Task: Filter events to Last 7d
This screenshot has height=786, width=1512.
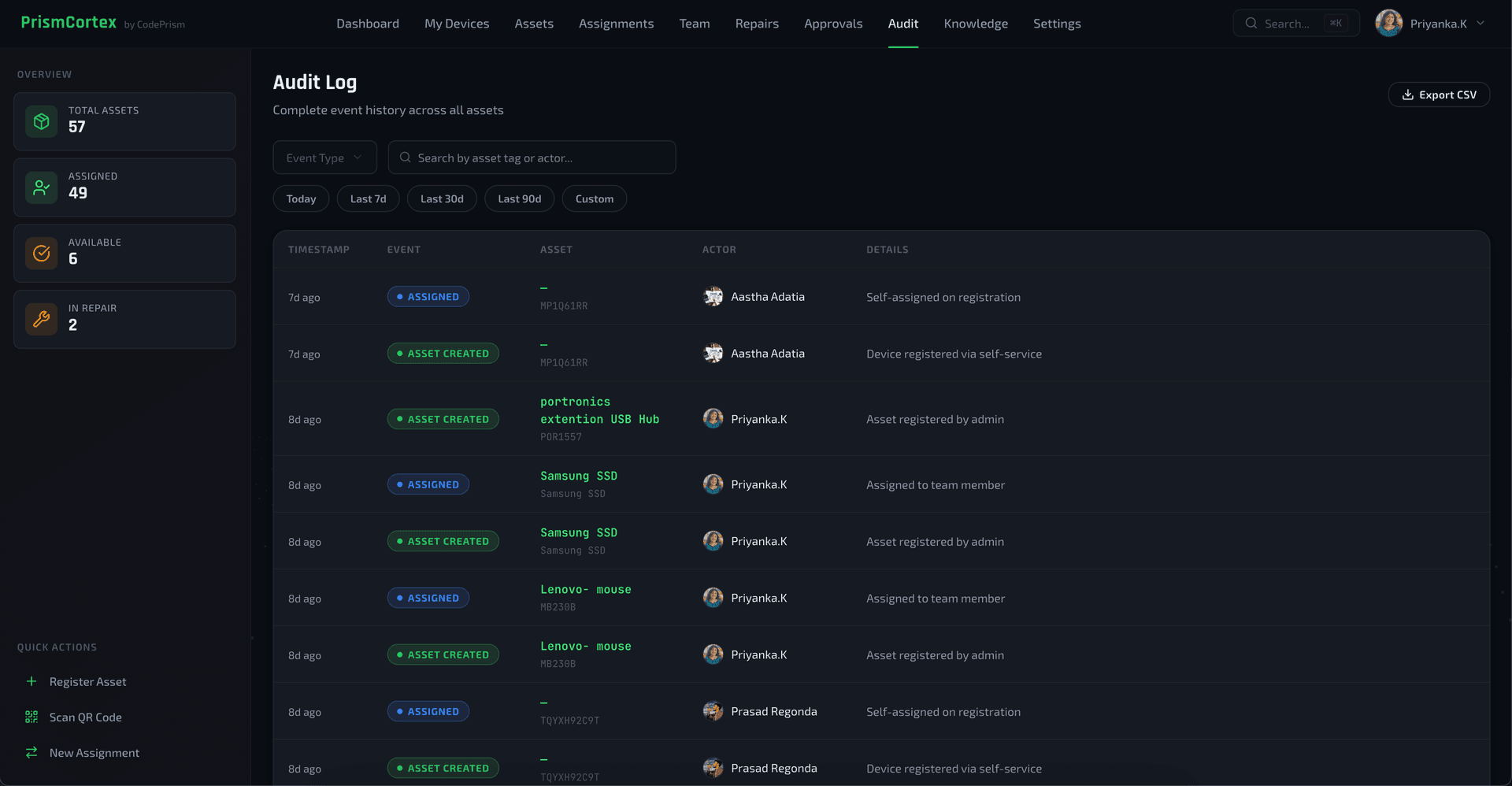Action: [x=368, y=198]
